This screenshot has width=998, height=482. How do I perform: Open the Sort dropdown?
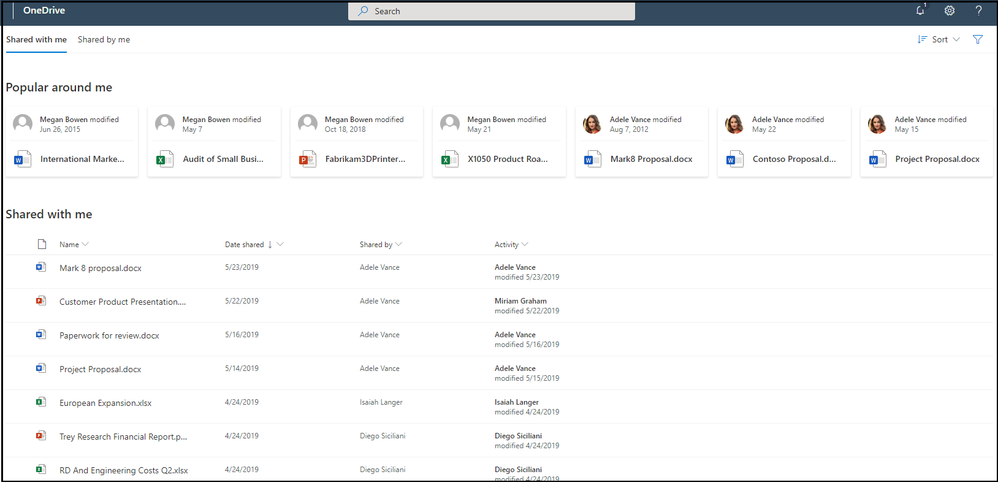pos(939,39)
